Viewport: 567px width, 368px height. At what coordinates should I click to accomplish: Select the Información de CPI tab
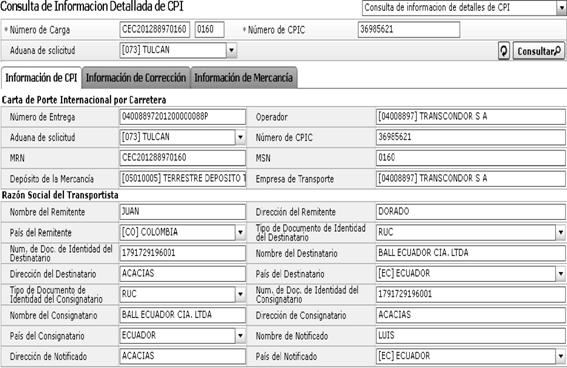pyautogui.click(x=41, y=77)
